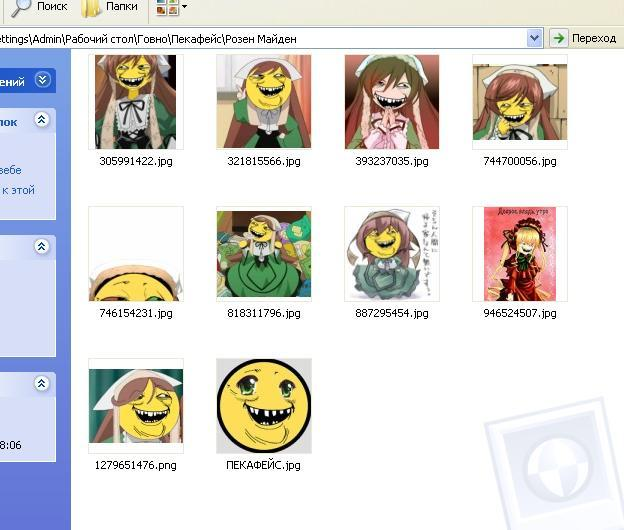Select thumbnail 818311796.jpg
624x530 pixels.
point(264,254)
